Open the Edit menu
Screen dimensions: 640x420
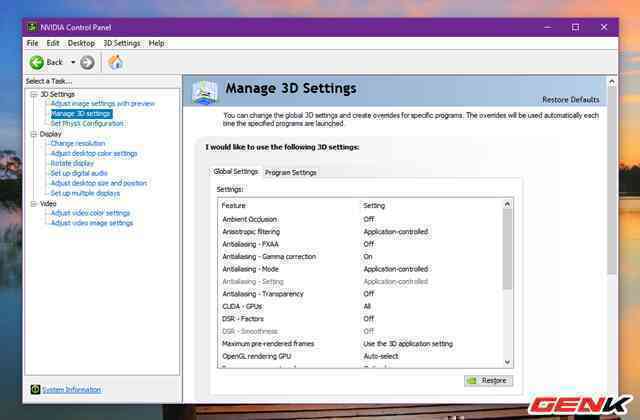point(53,43)
